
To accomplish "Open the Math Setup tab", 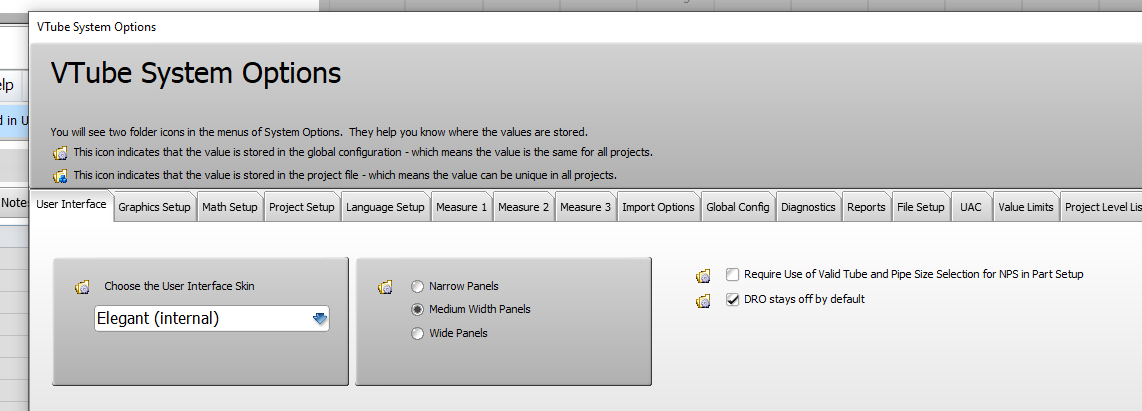I will point(229,207).
